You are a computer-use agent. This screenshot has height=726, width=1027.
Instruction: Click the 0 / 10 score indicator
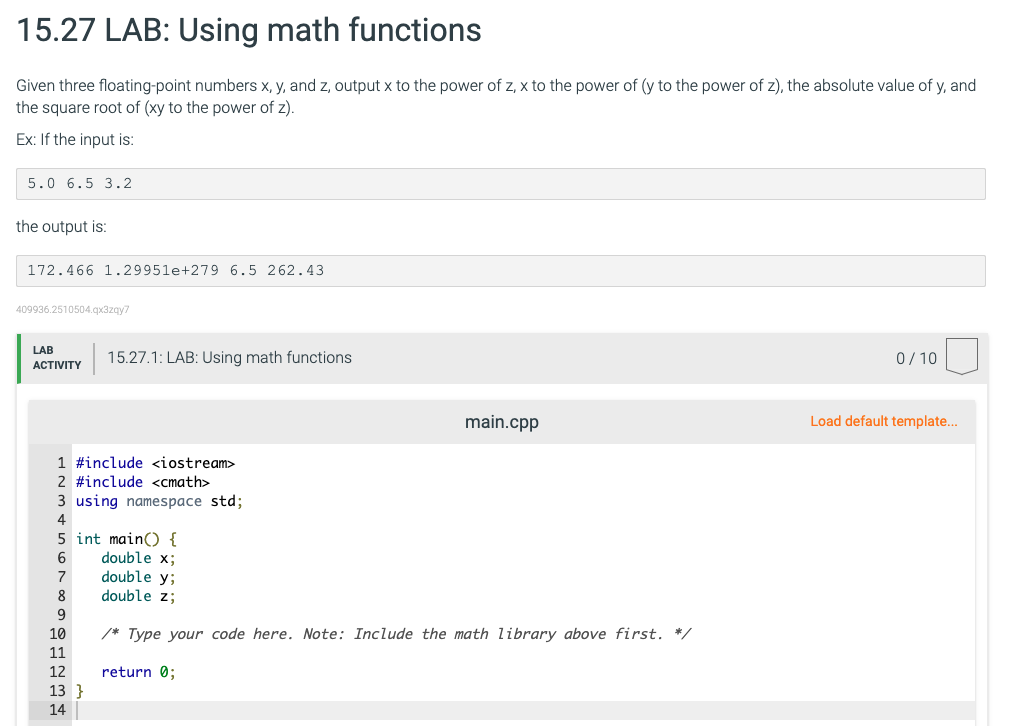[x=916, y=357]
